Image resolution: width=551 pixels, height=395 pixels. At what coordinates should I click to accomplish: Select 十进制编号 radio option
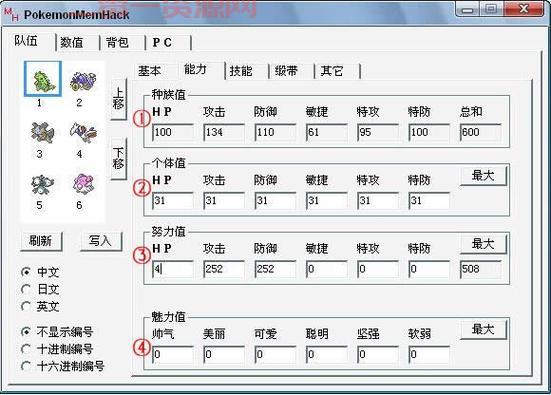[x=57, y=349]
